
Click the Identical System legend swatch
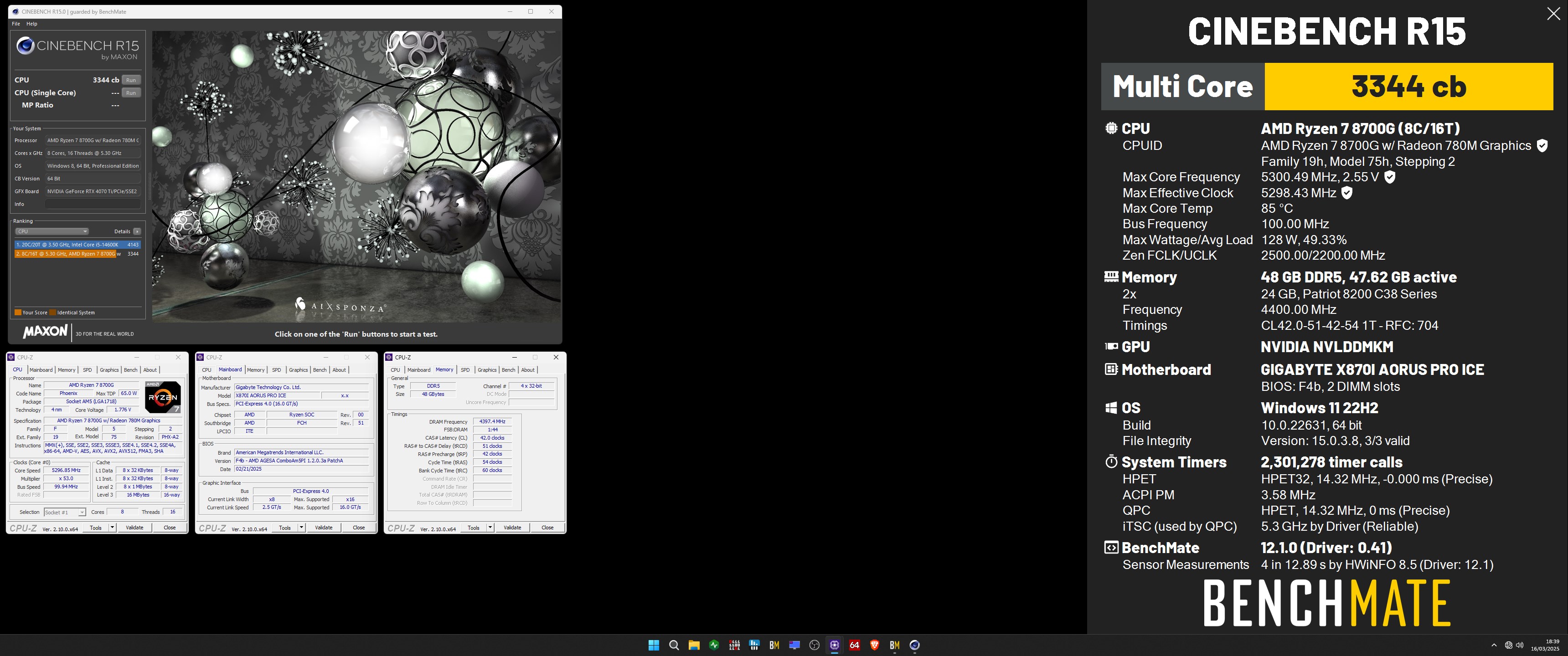[52, 313]
